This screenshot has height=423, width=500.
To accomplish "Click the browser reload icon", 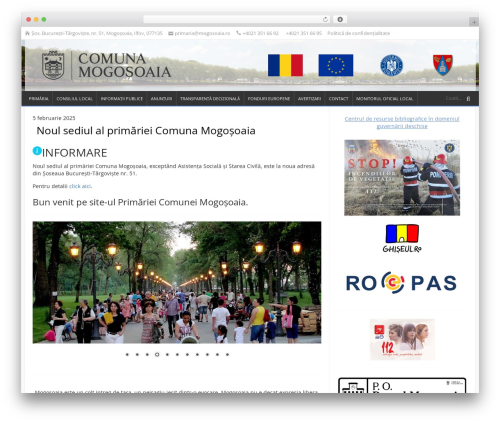I will tap(325, 19).
